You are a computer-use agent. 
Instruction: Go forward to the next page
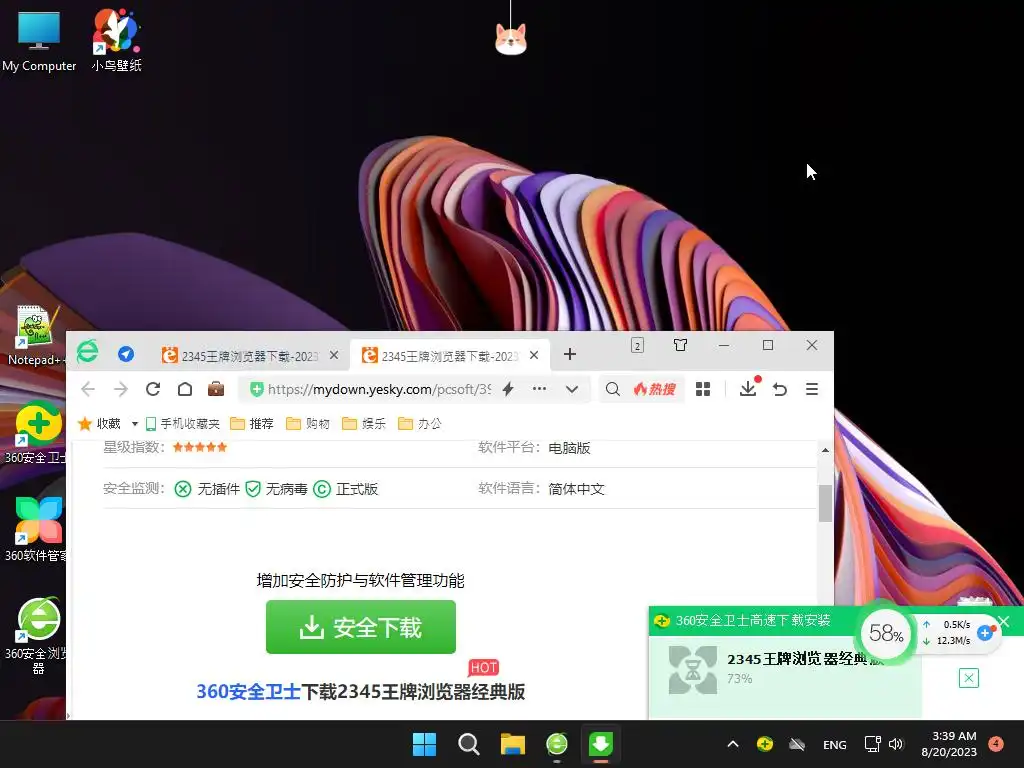(x=121, y=390)
